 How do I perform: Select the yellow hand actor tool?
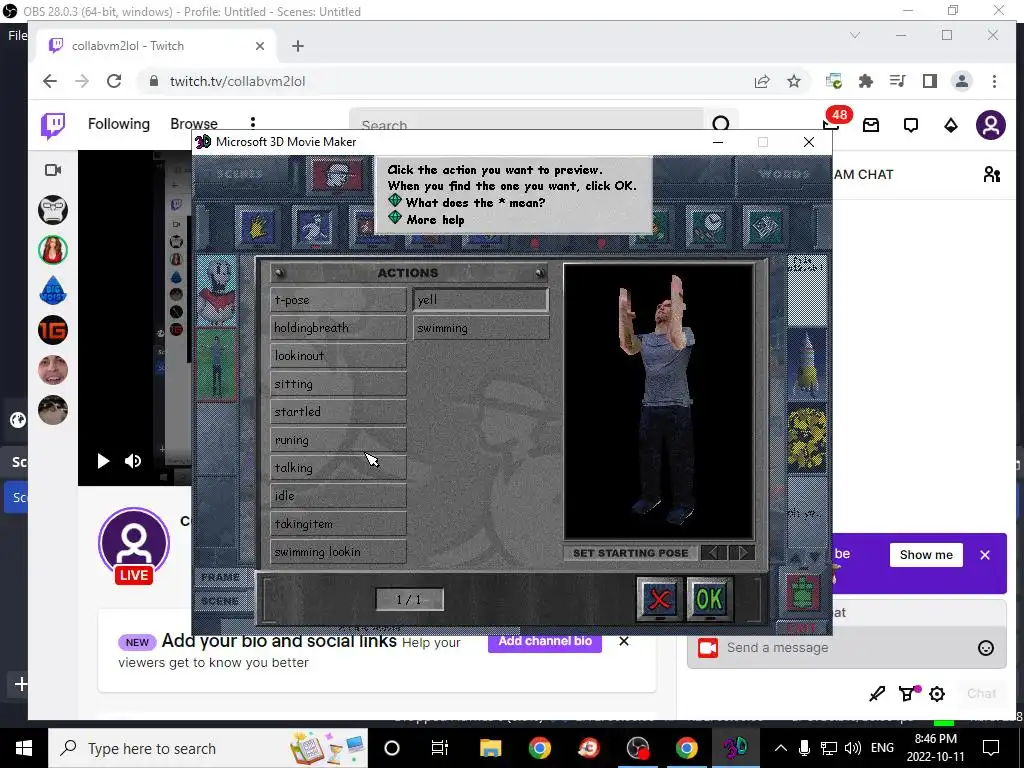pos(257,227)
